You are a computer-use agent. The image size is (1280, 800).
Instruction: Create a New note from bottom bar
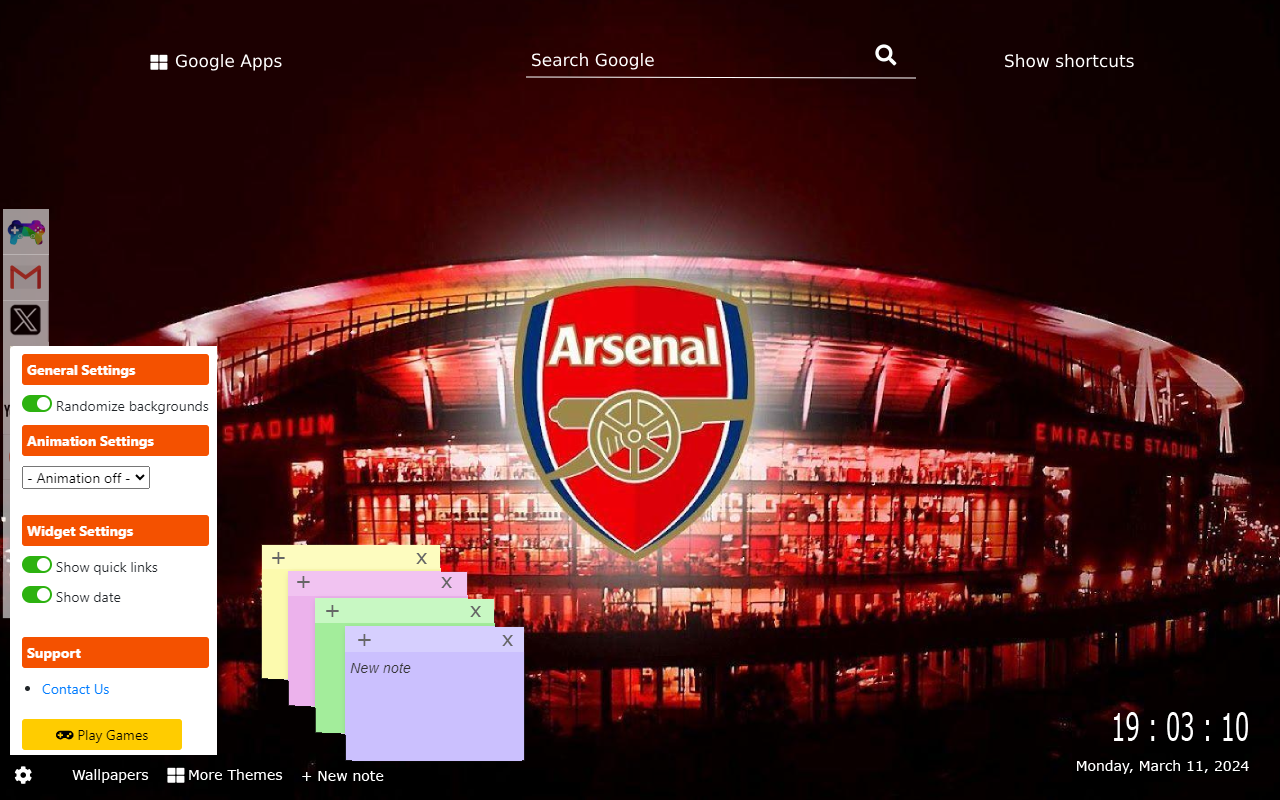(343, 776)
